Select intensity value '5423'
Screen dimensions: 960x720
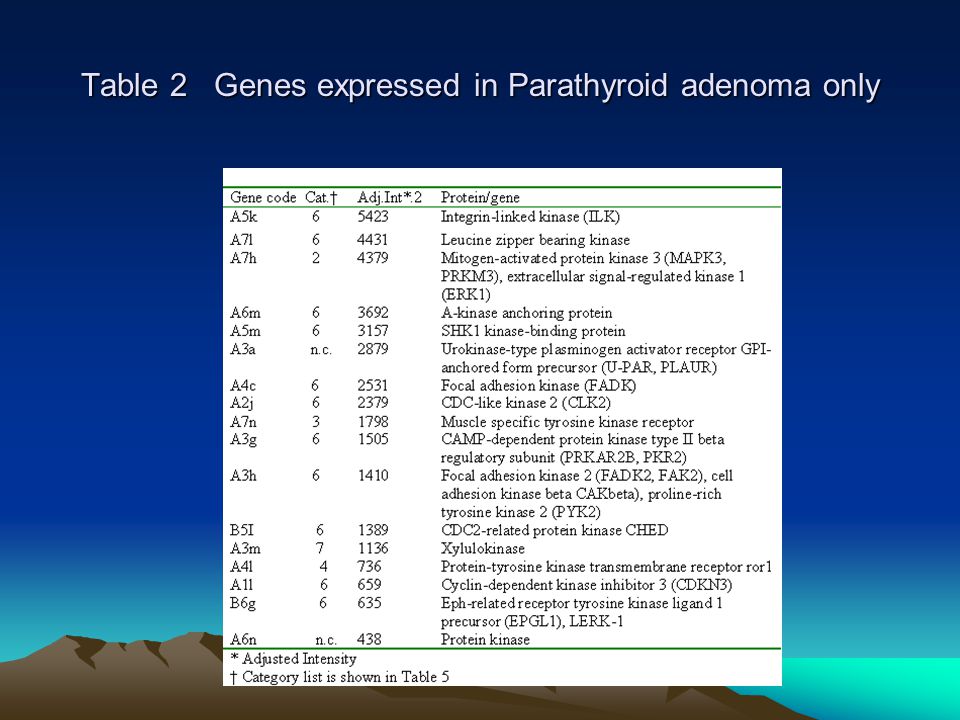click(x=373, y=217)
